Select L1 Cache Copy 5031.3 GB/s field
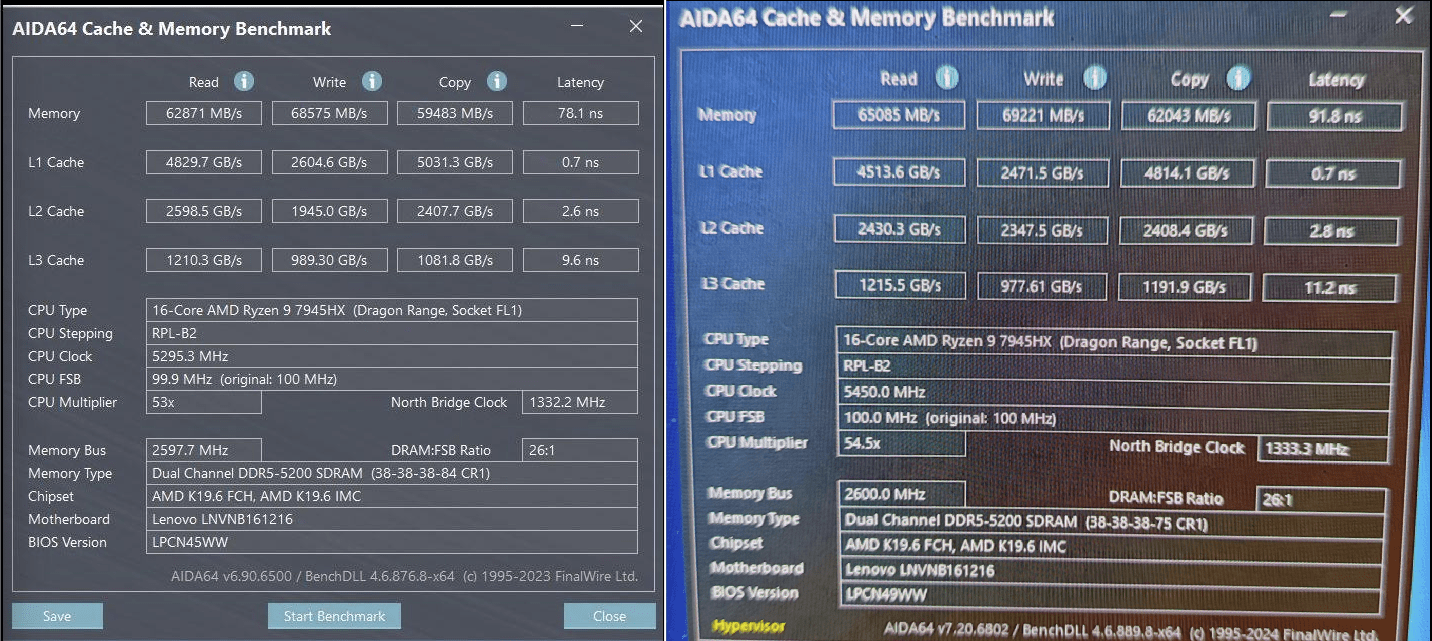The width and height of the screenshot is (1432, 641). coord(455,162)
